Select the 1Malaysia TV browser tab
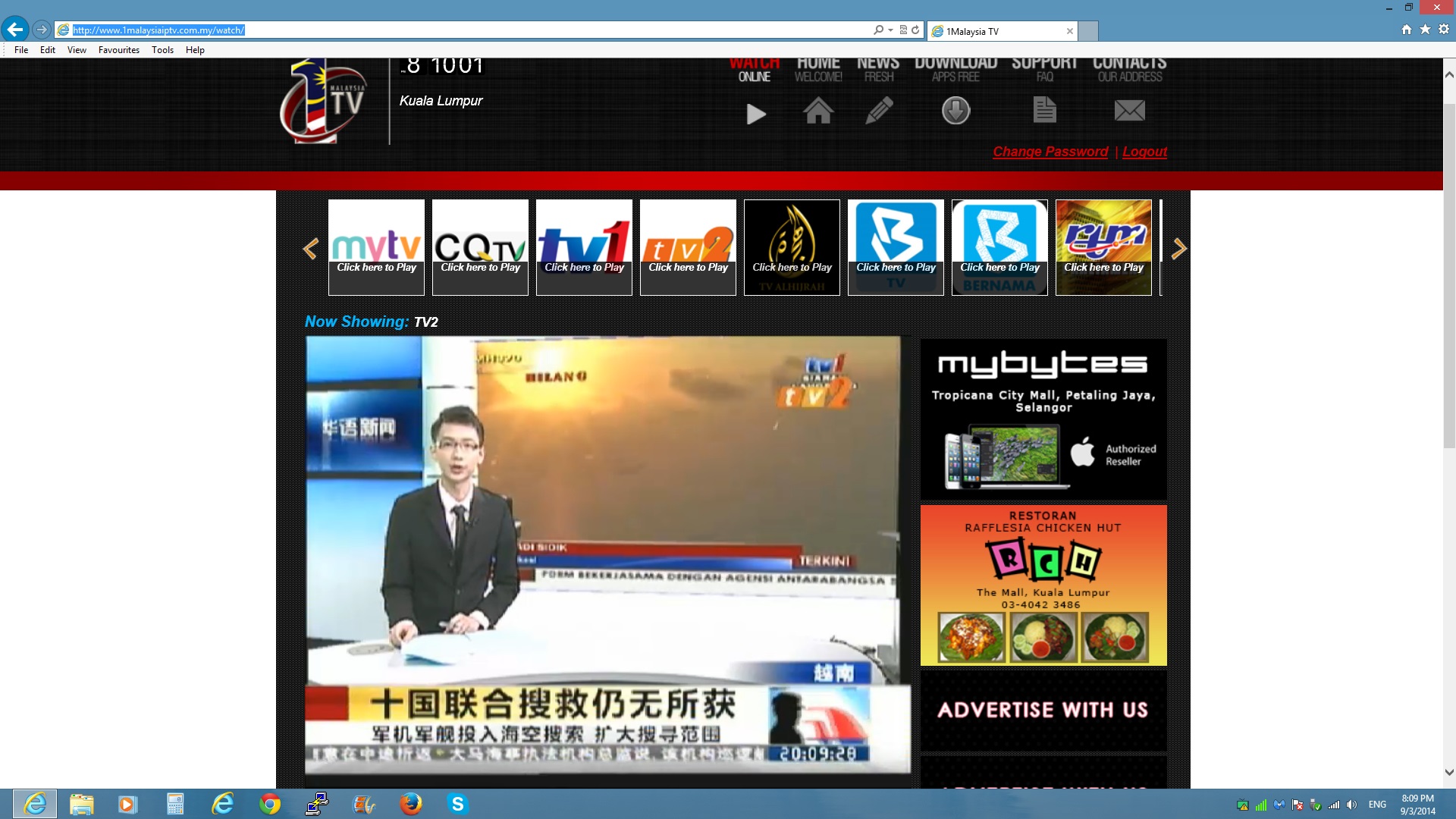 [1001, 31]
